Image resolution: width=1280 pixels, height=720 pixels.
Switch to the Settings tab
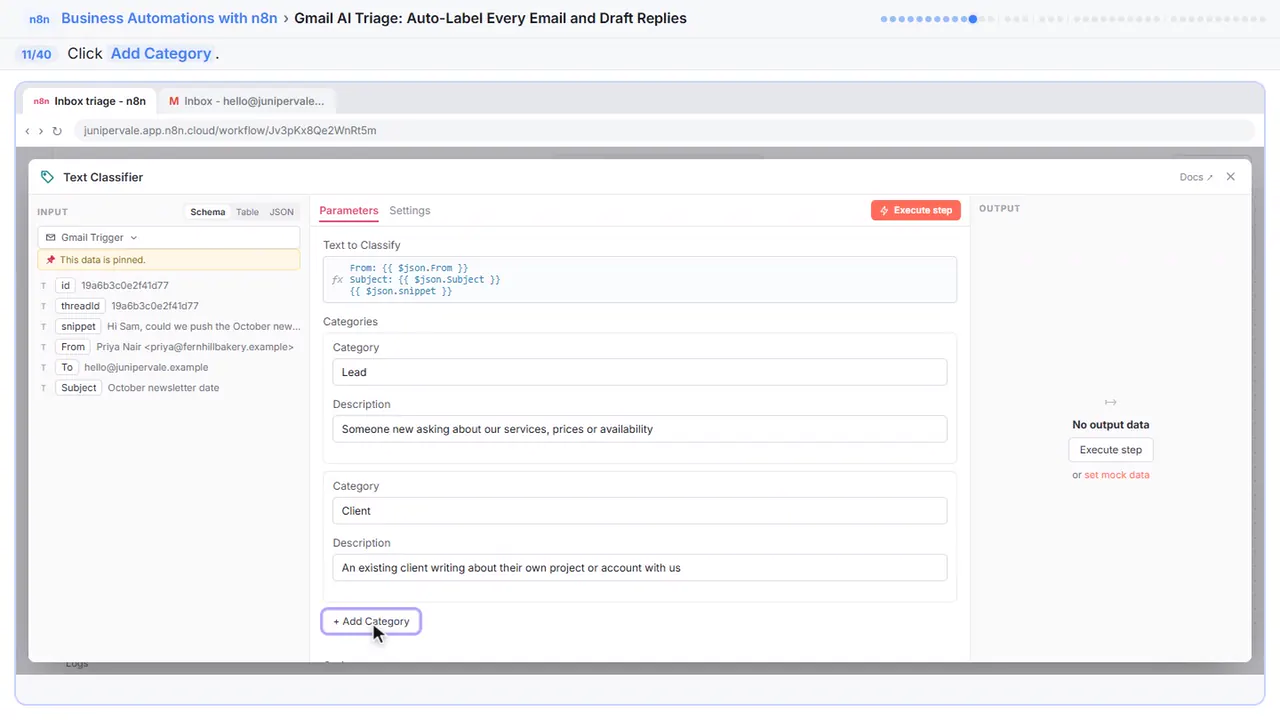pyautogui.click(x=410, y=211)
